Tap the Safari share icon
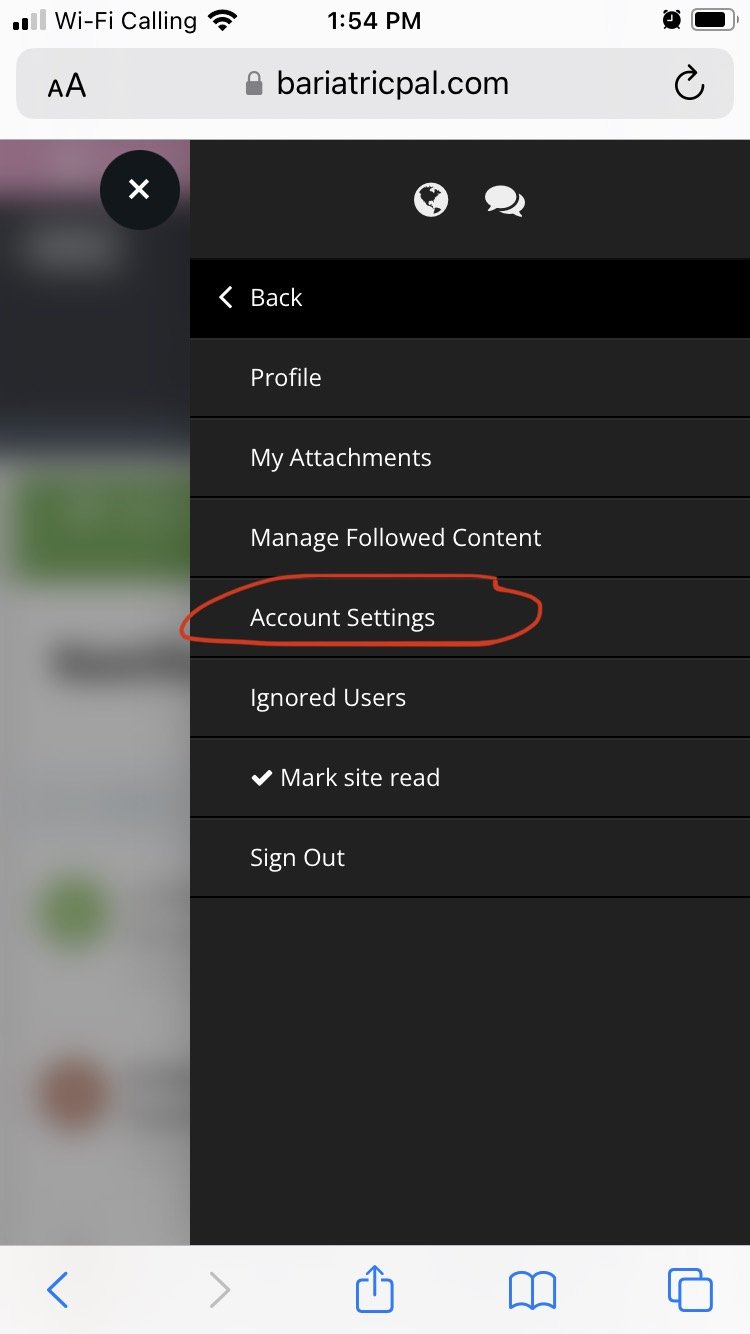750x1334 pixels. point(375,1288)
